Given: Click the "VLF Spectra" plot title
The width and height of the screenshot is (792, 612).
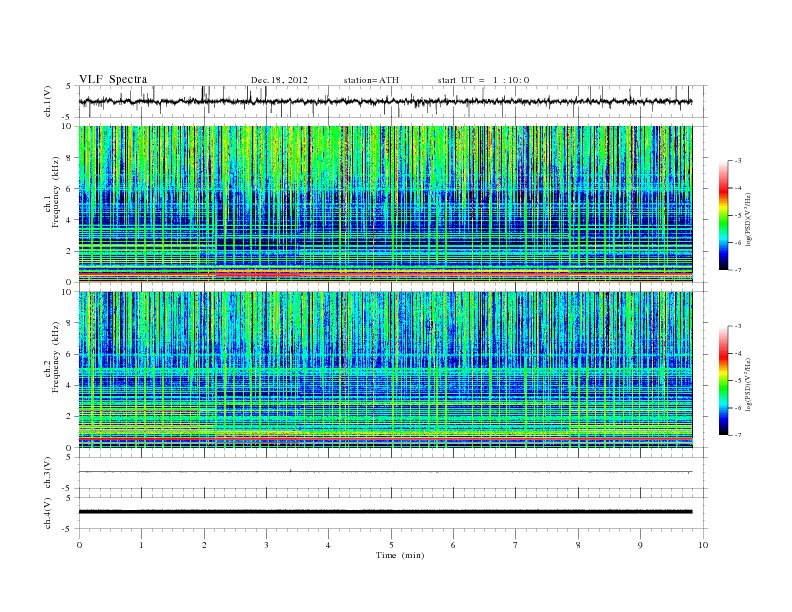Looking at the screenshot, I should [x=113, y=79].
